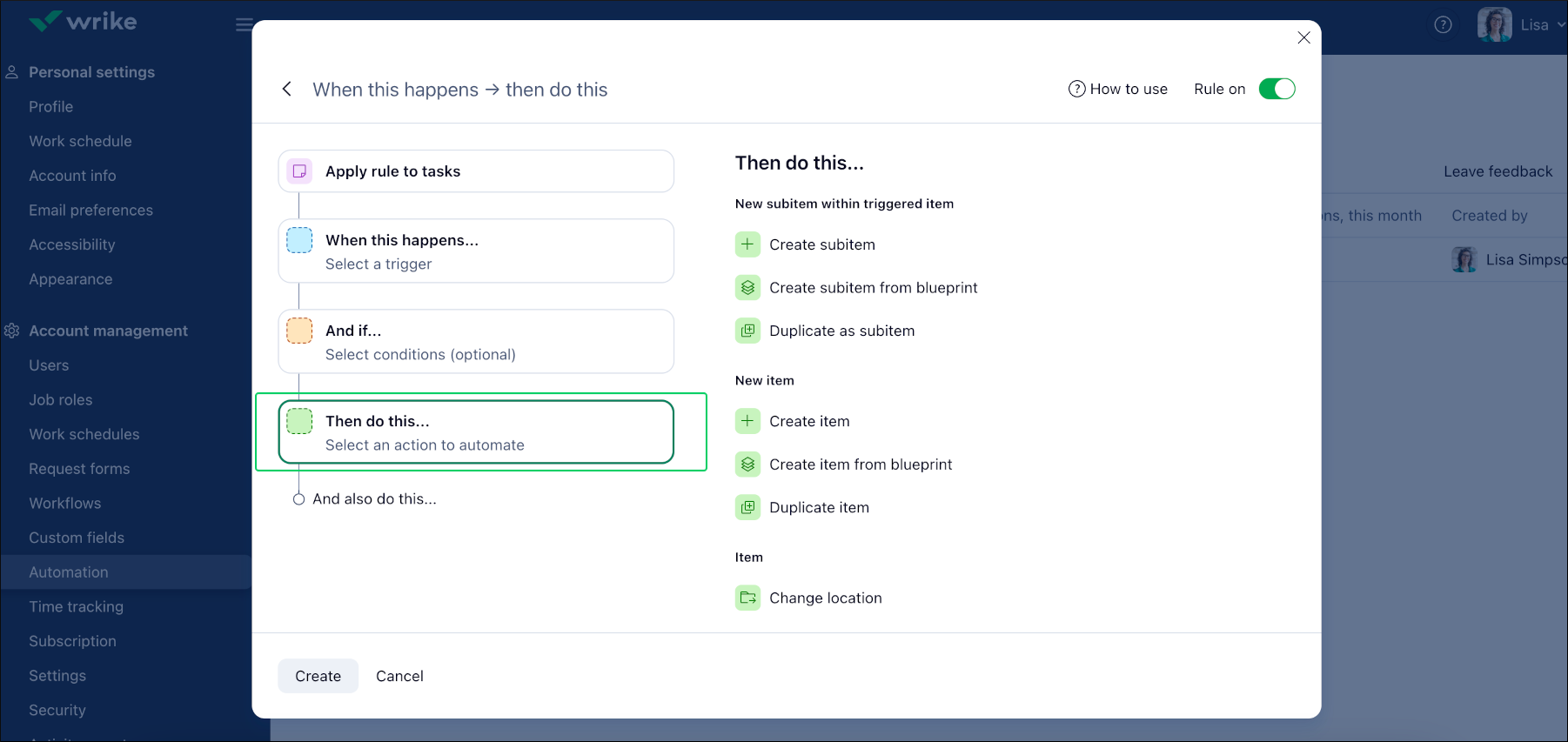Choose the Create item action
1568x742 pixels.
tap(809, 421)
